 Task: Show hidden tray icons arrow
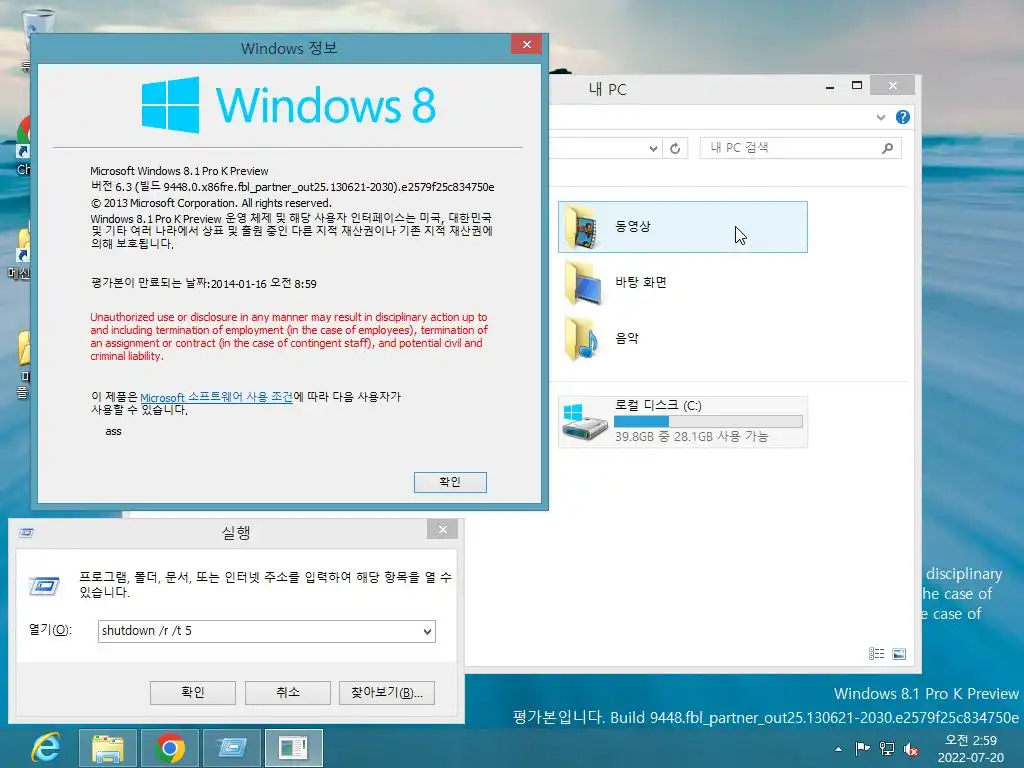click(x=839, y=749)
